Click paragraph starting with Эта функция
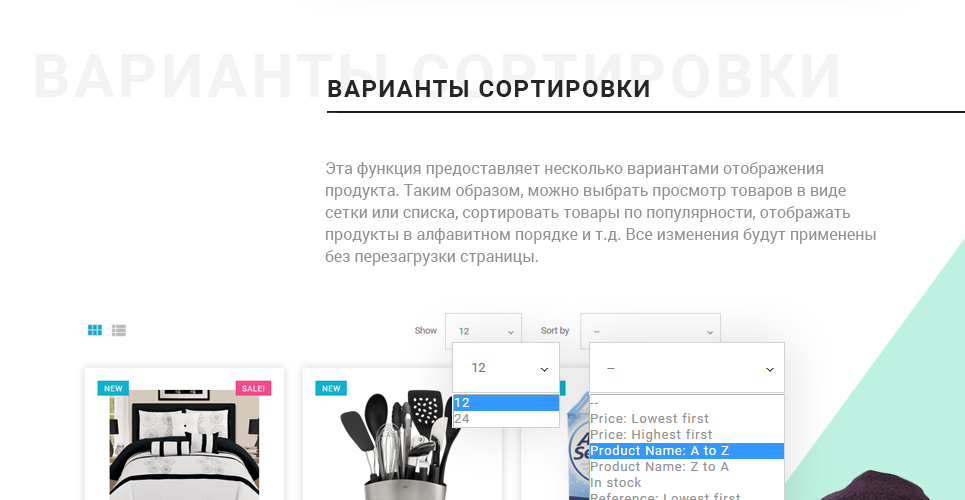 pyautogui.click(x=601, y=212)
